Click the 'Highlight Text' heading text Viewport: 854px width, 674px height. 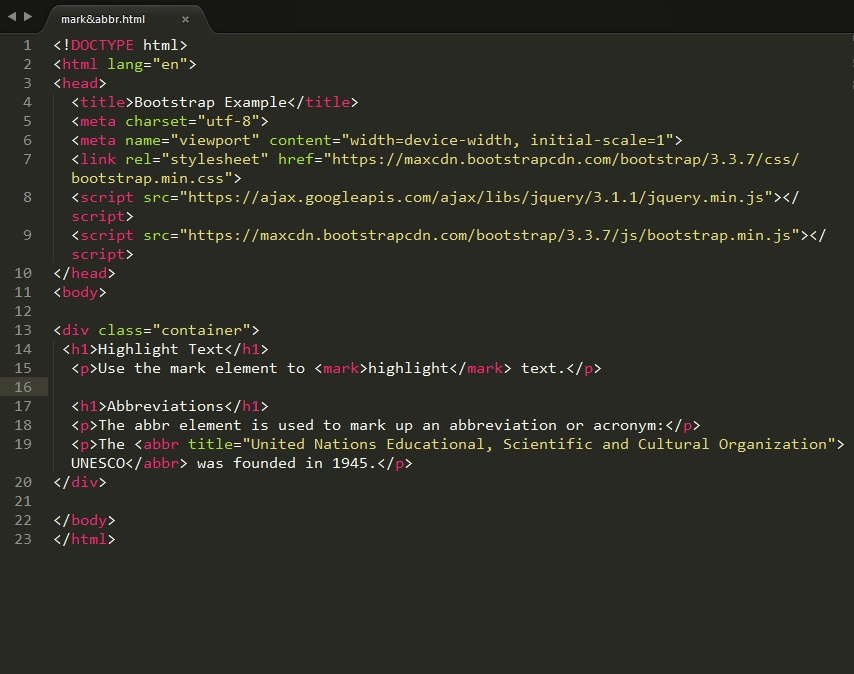(161, 350)
